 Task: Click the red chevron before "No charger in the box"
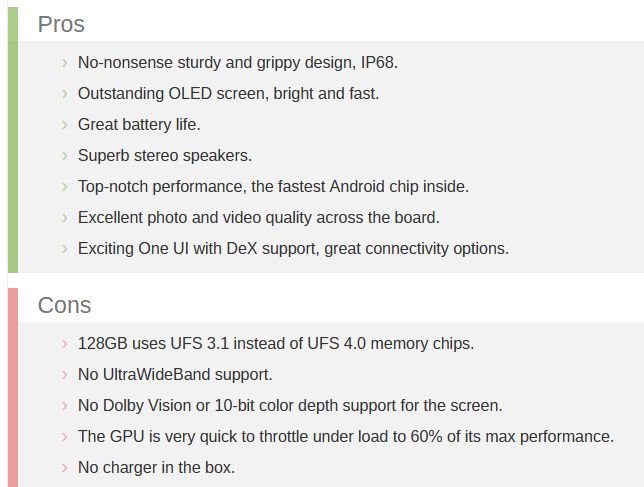(65, 468)
